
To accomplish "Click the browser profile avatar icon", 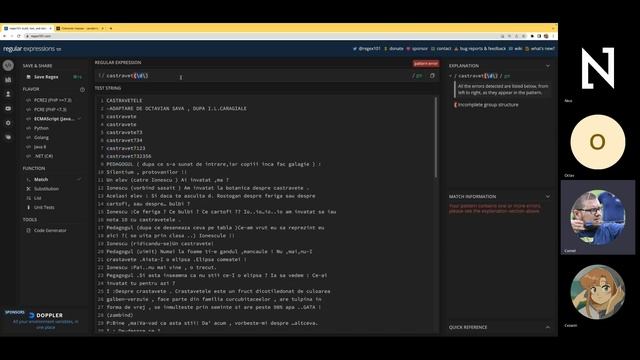I will tap(546, 36).
